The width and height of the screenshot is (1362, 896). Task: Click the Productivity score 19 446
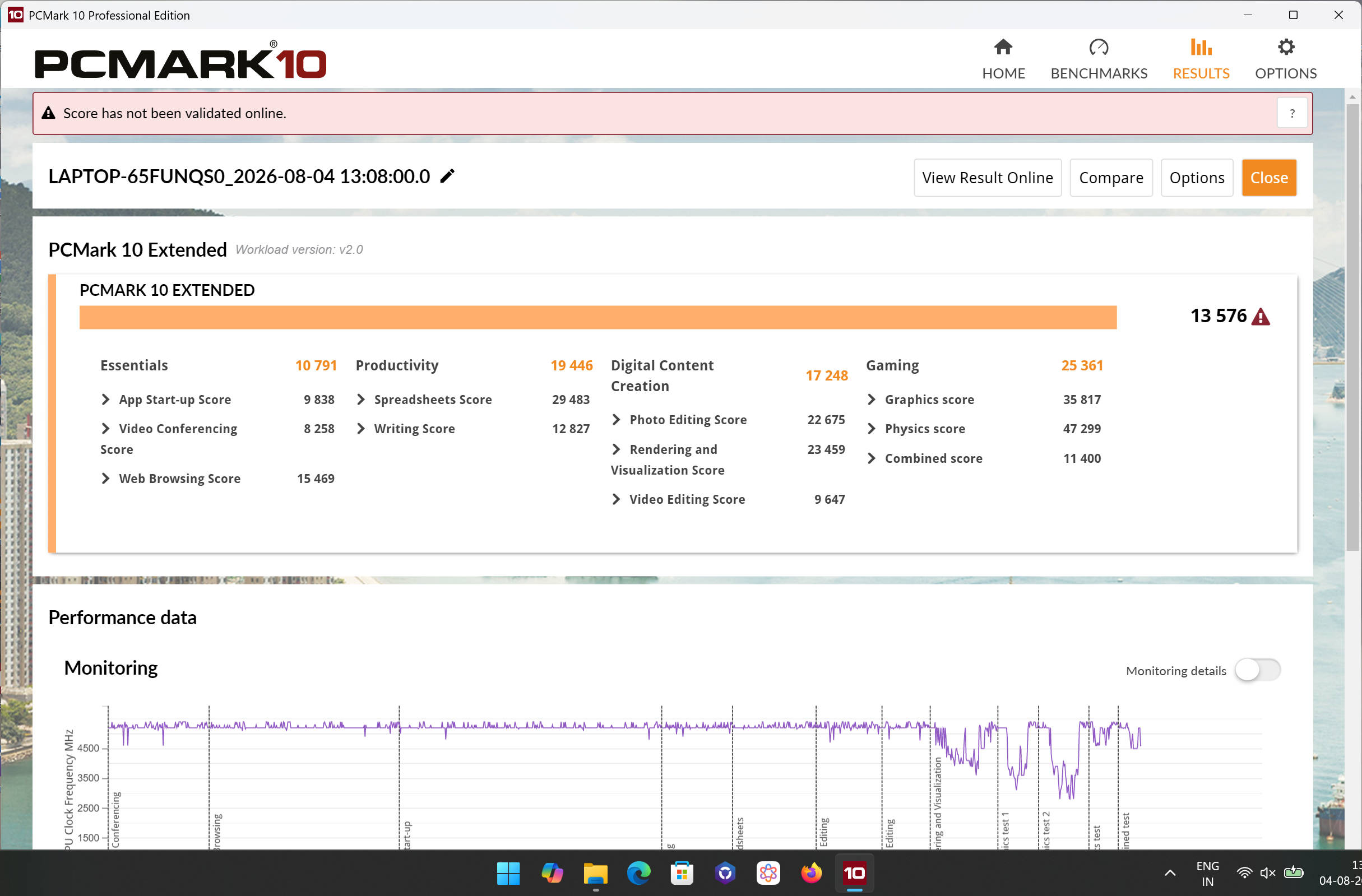coord(571,365)
